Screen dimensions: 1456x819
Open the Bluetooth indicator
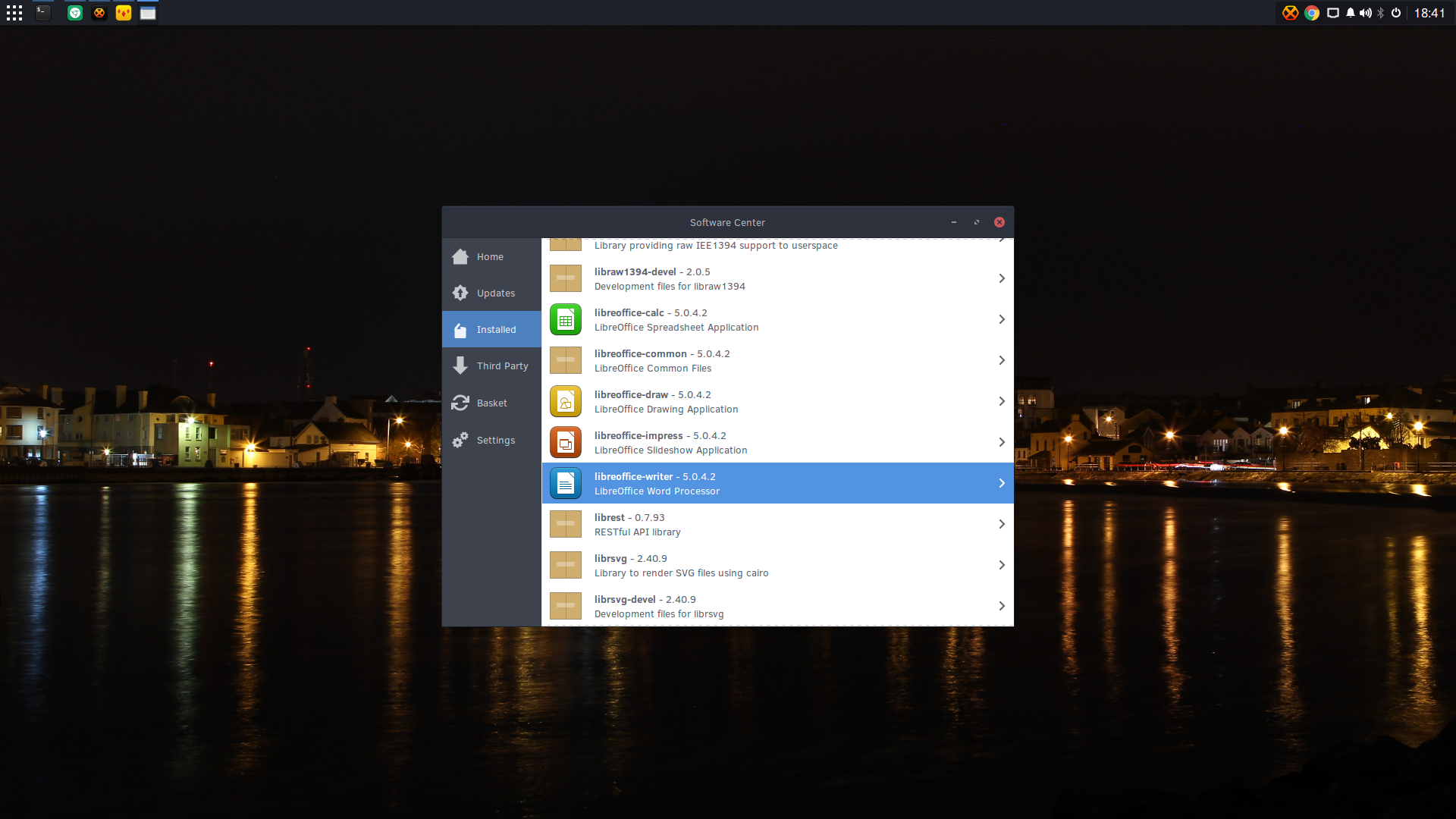coord(1381,13)
